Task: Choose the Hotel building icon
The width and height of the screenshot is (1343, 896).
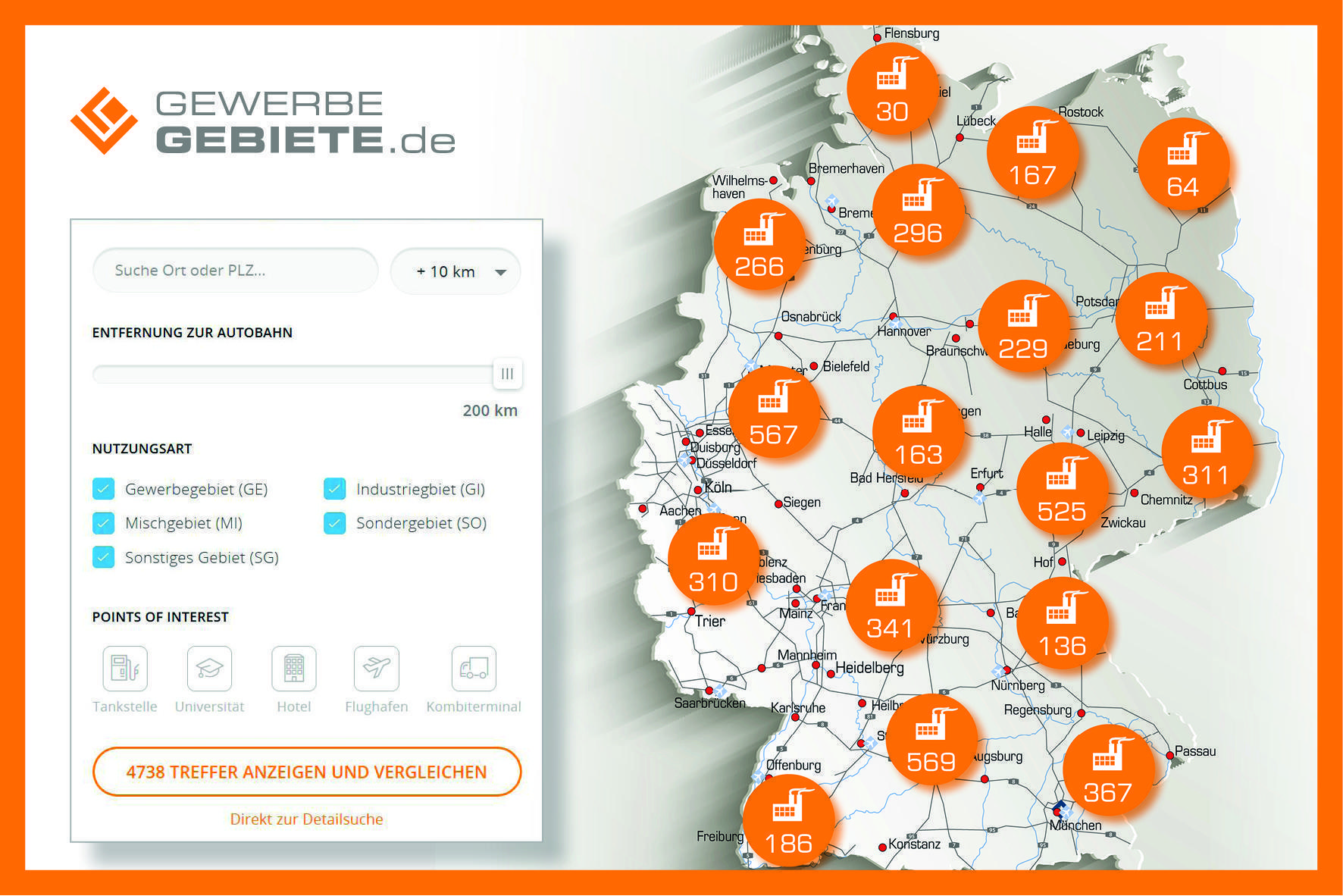Action: 294,668
